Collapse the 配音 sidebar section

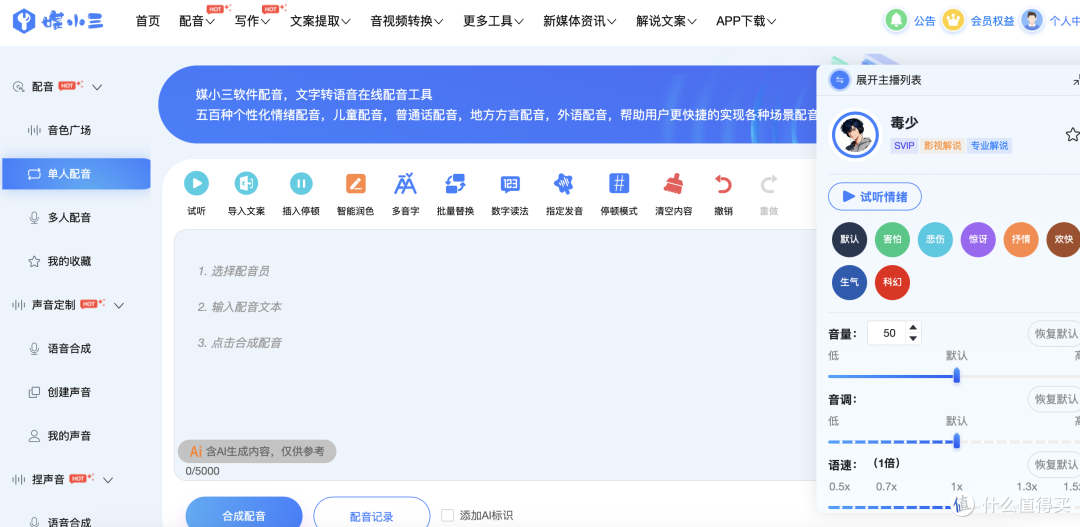[97, 87]
